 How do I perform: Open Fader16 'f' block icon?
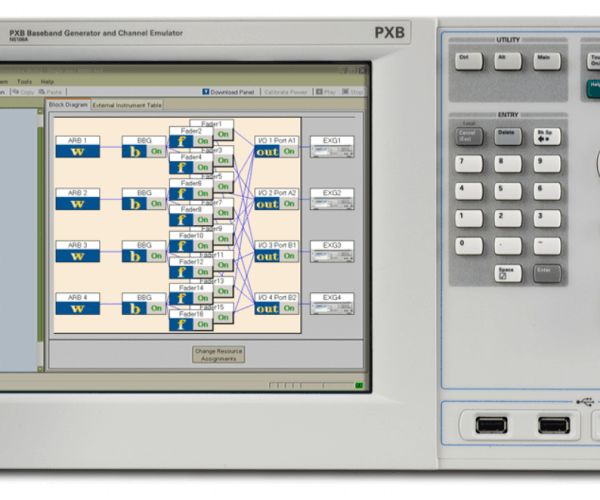coord(181,324)
